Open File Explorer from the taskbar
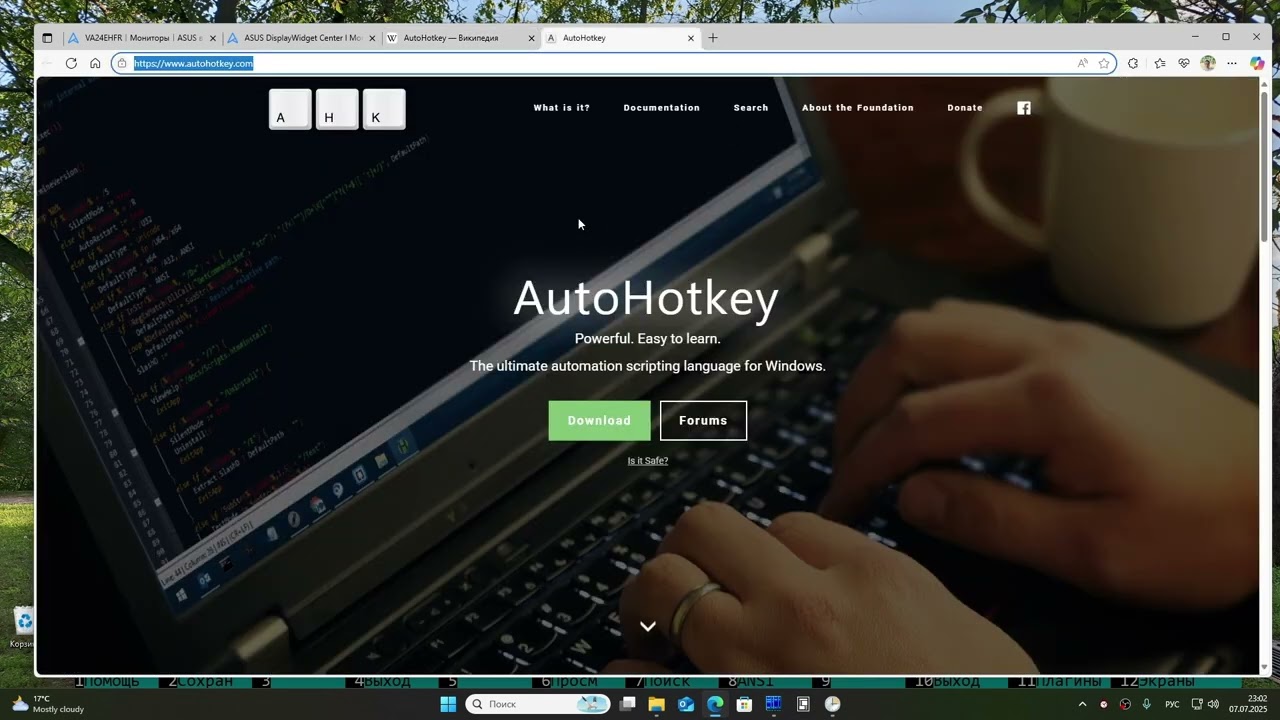This screenshot has height=720, width=1280. tap(657, 704)
